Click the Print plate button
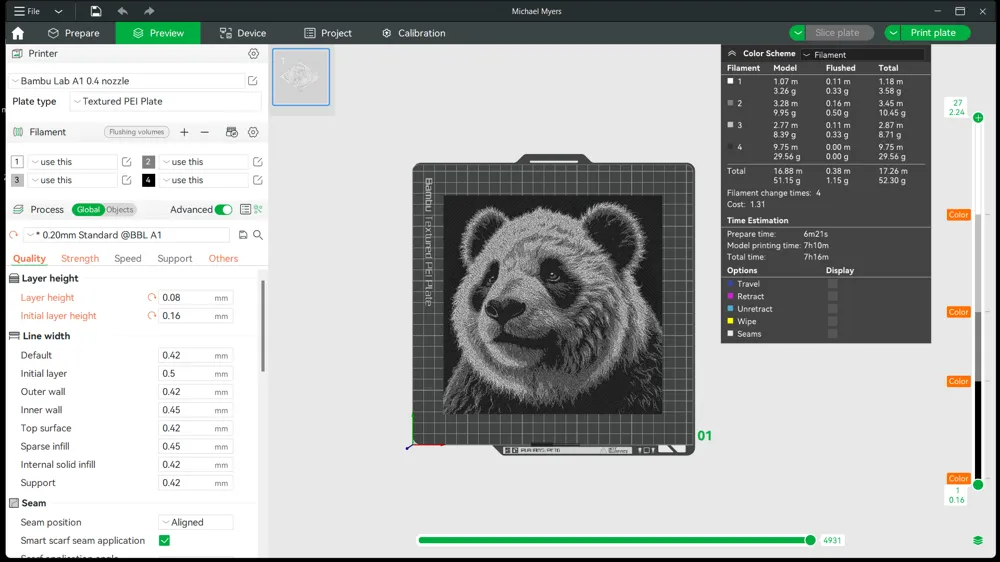This screenshot has height=562, width=1000. 935,33
